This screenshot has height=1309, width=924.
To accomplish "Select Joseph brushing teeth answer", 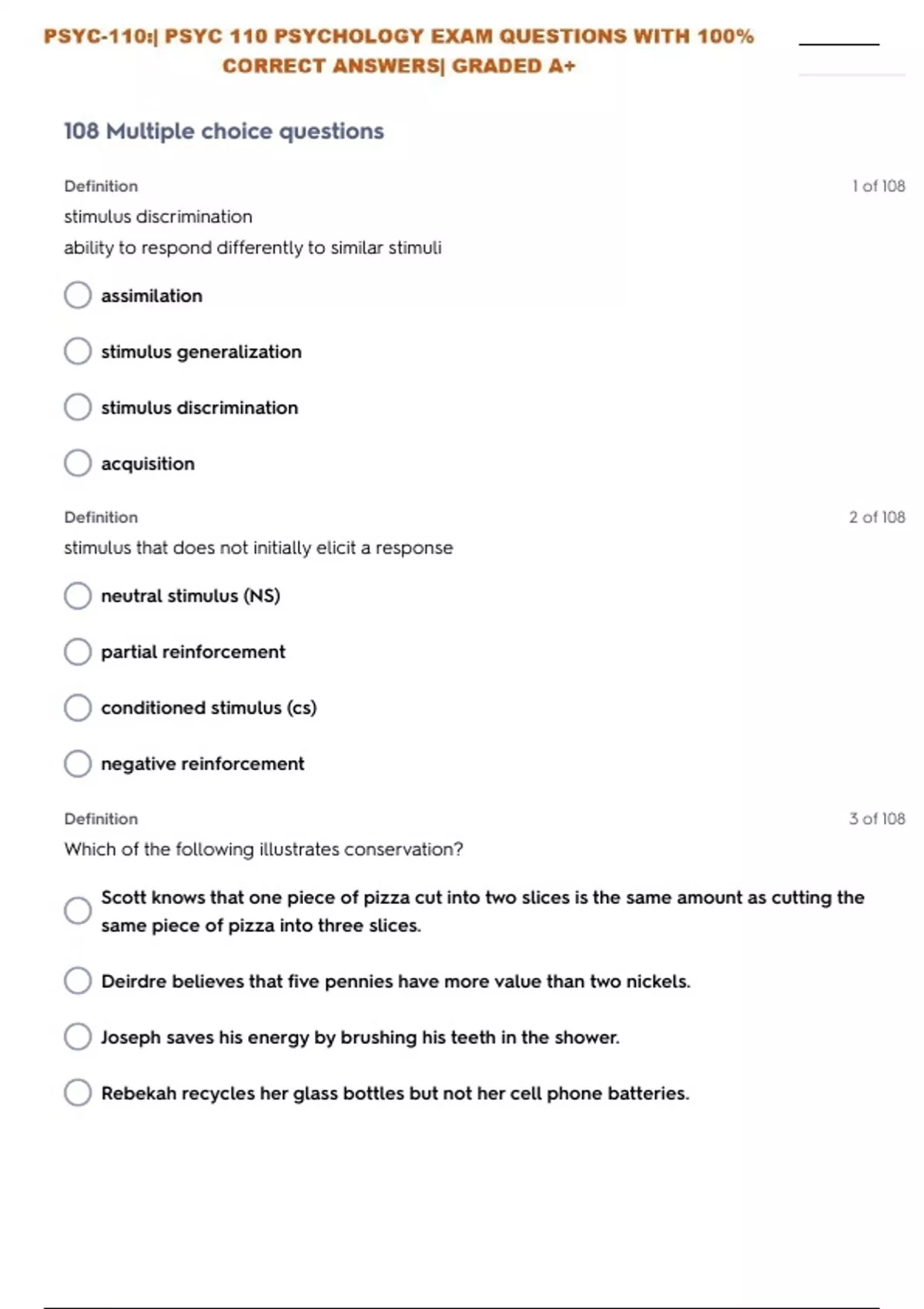I will pyautogui.click(x=78, y=1037).
